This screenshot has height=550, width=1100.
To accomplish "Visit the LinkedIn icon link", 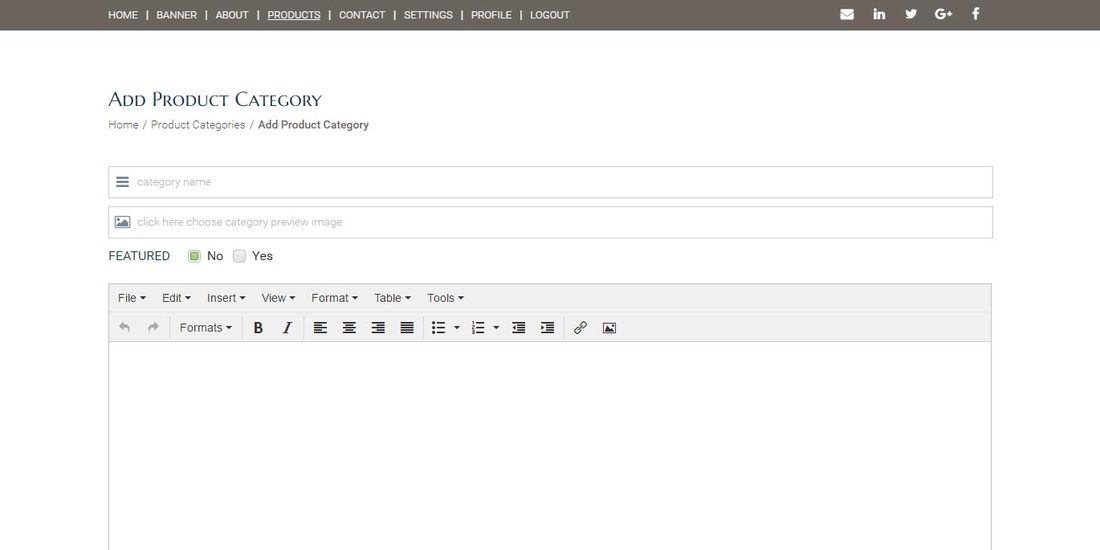I will [x=879, y=14].
